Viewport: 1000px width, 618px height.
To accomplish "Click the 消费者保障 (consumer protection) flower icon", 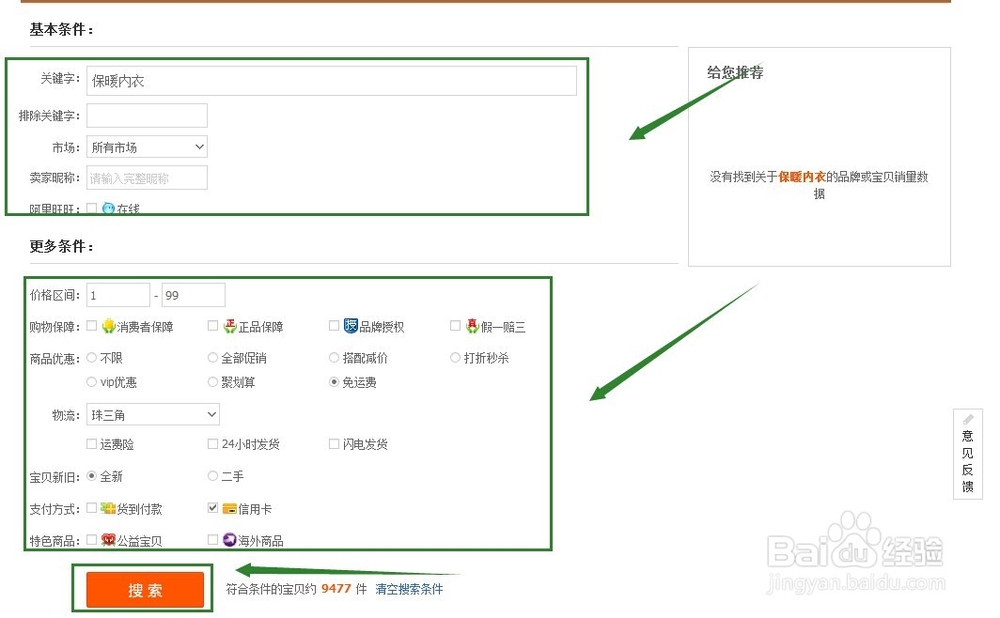I will coord(108,326).
